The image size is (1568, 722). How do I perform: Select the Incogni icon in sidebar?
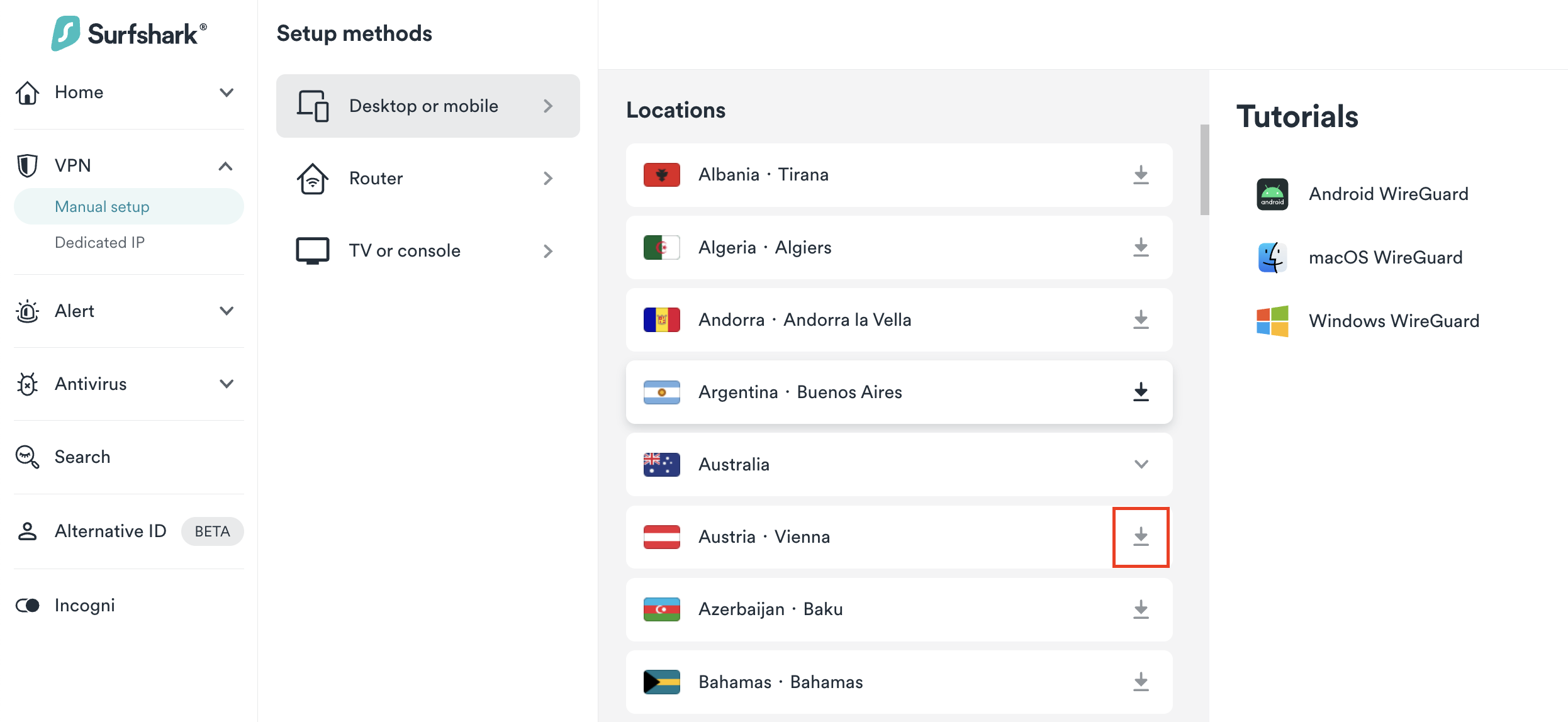click(x=28, y=605)
